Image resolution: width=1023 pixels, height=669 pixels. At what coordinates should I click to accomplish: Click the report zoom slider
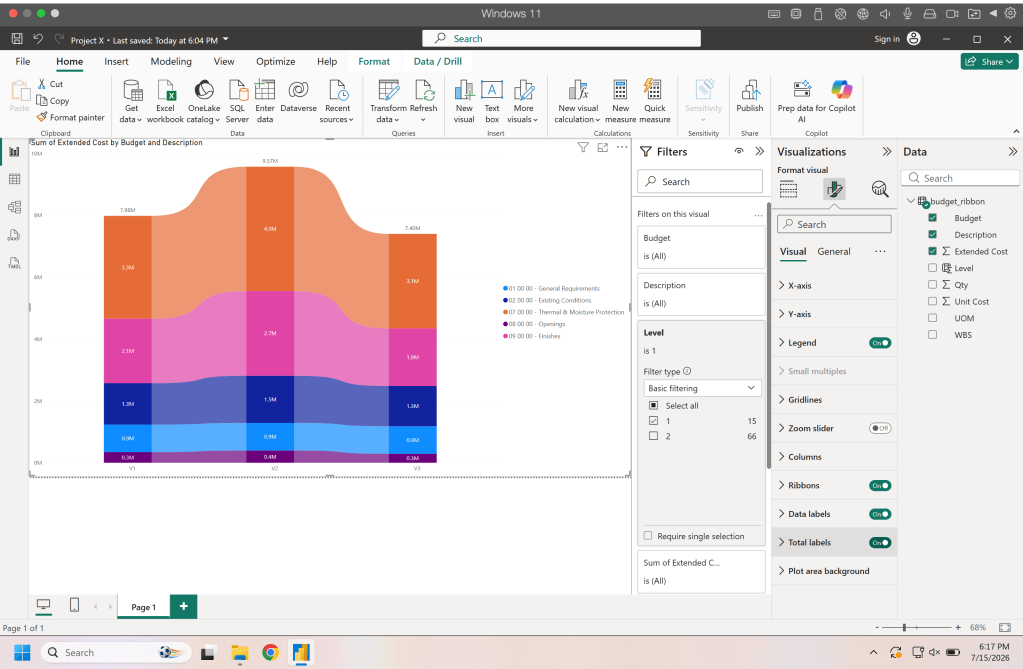click(x=917, y=627)
